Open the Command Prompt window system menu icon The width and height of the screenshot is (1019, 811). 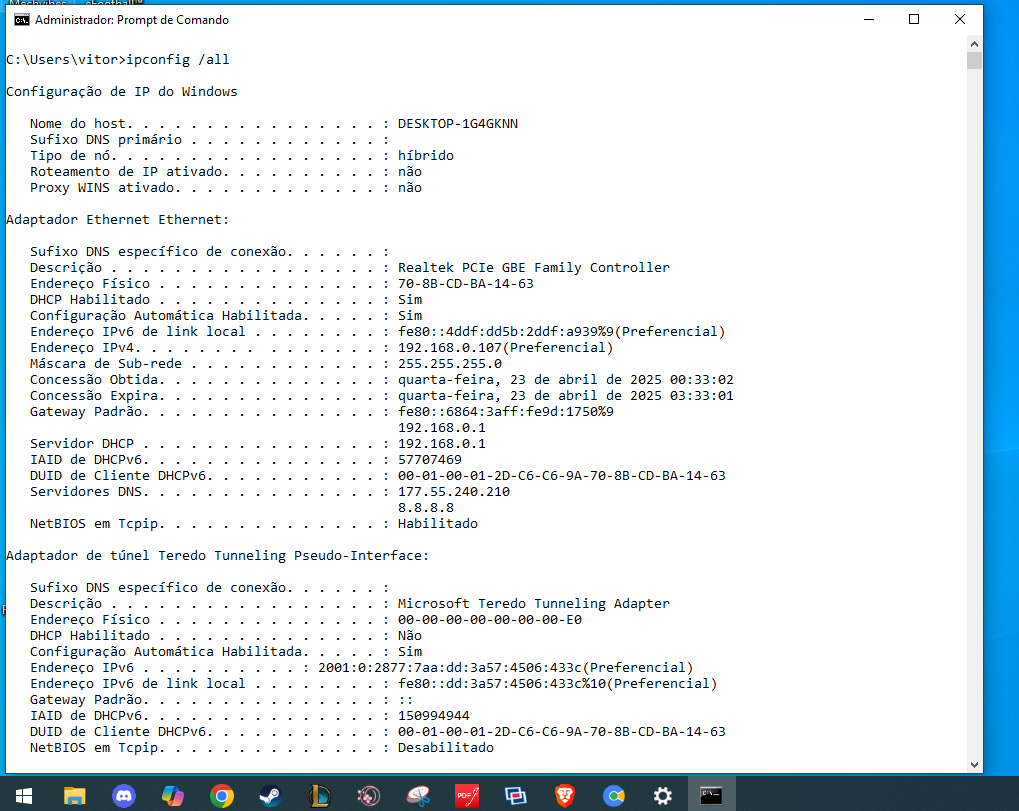[x=21, y=20]
